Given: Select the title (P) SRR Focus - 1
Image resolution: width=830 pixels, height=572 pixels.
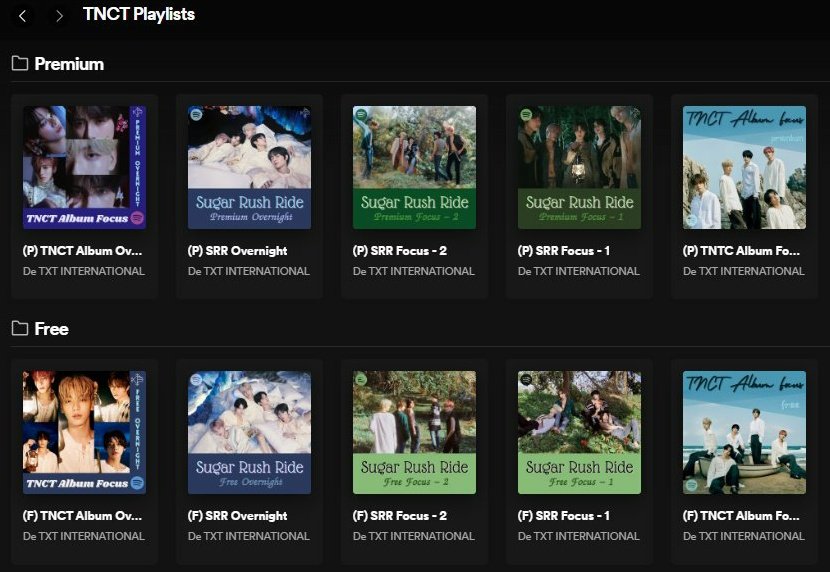Looking at the screenshot, I should coord(564,251).
